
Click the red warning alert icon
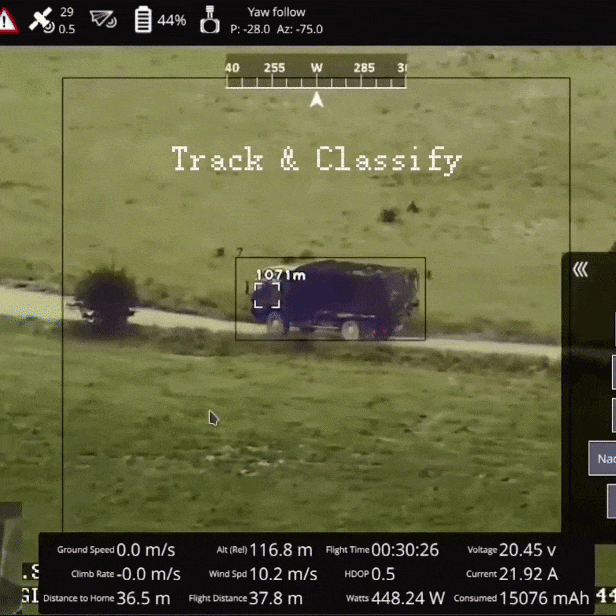pyautogui.click(x=8, y=21)
